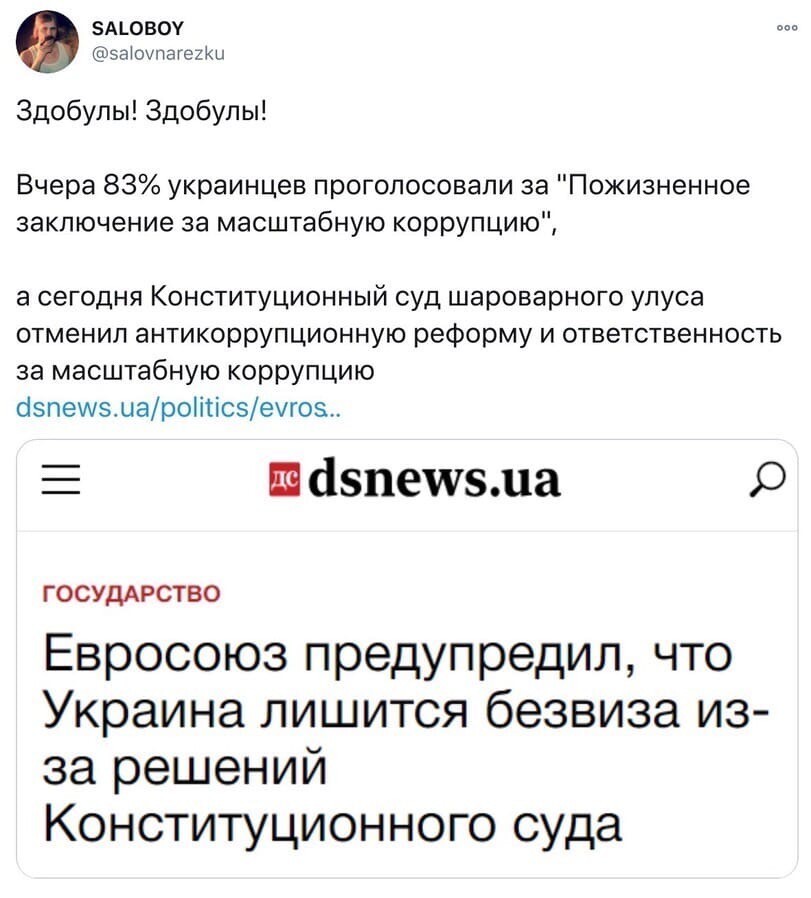
Task: Click the red ДС logo icon
Action: pyautogui.click(x=285, y=479)
